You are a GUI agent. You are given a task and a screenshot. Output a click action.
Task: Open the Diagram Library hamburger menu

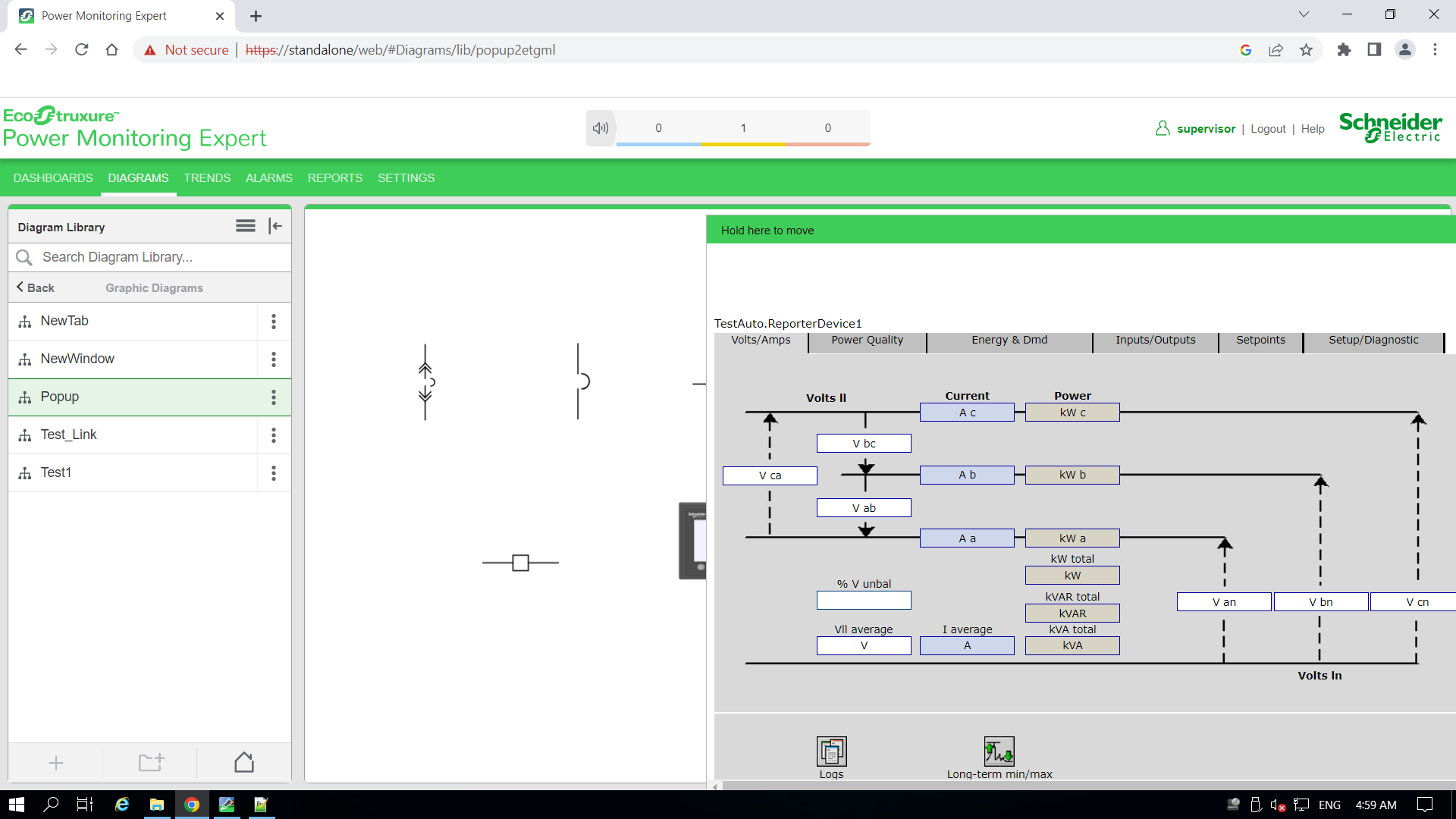pyautogui.click(x=246, y=226)
